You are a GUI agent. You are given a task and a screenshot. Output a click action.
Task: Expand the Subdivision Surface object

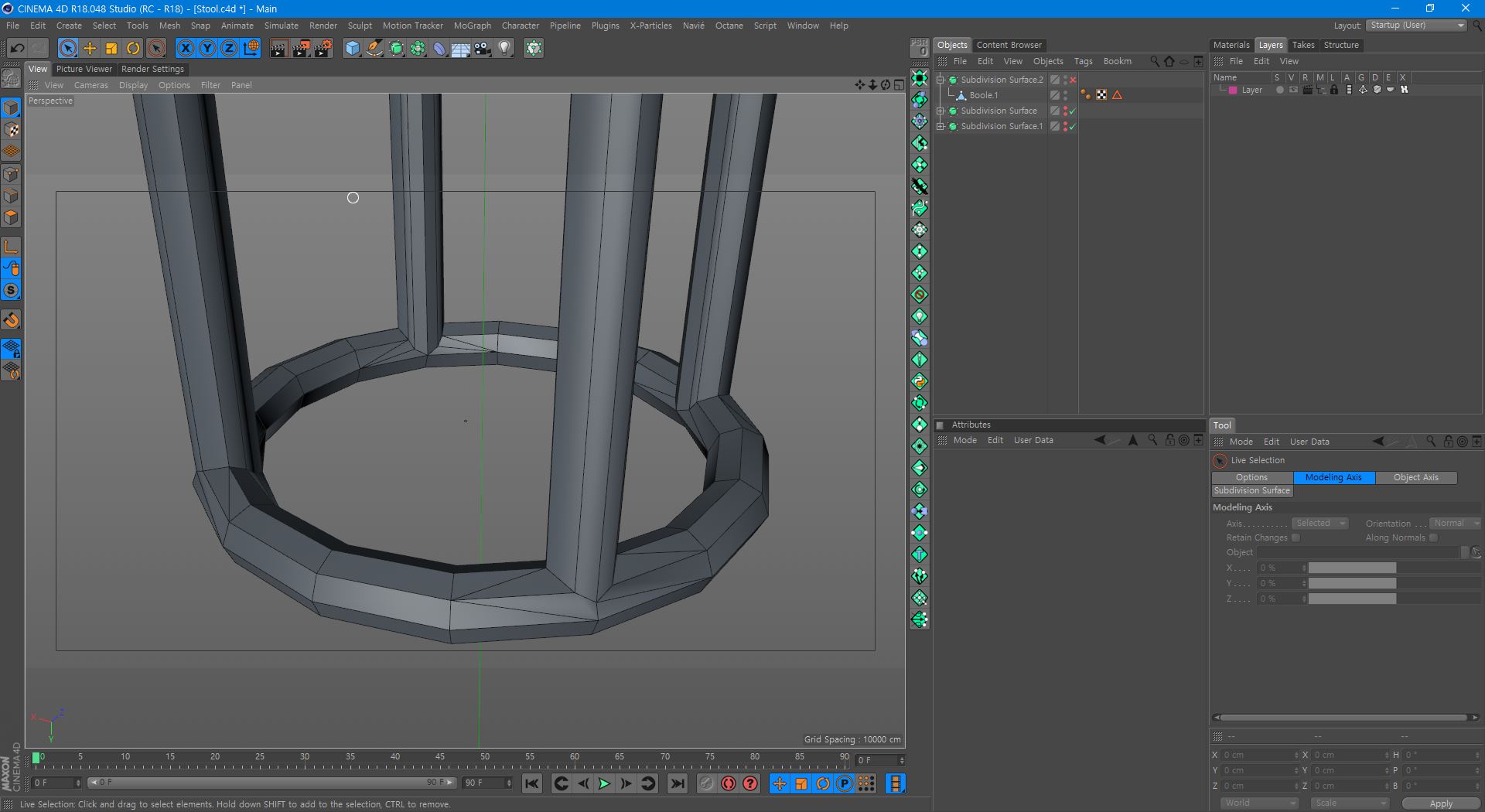940,111
